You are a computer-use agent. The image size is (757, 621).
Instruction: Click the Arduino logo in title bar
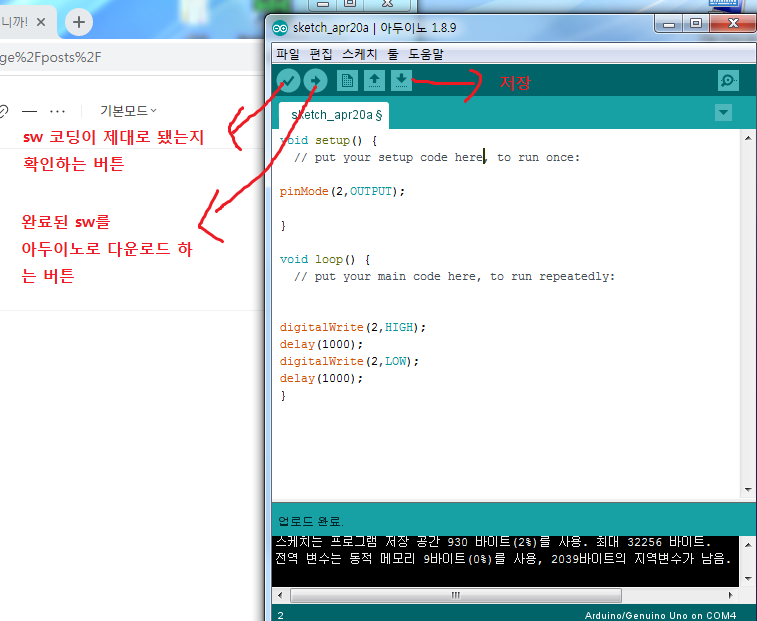coord(280,28)
